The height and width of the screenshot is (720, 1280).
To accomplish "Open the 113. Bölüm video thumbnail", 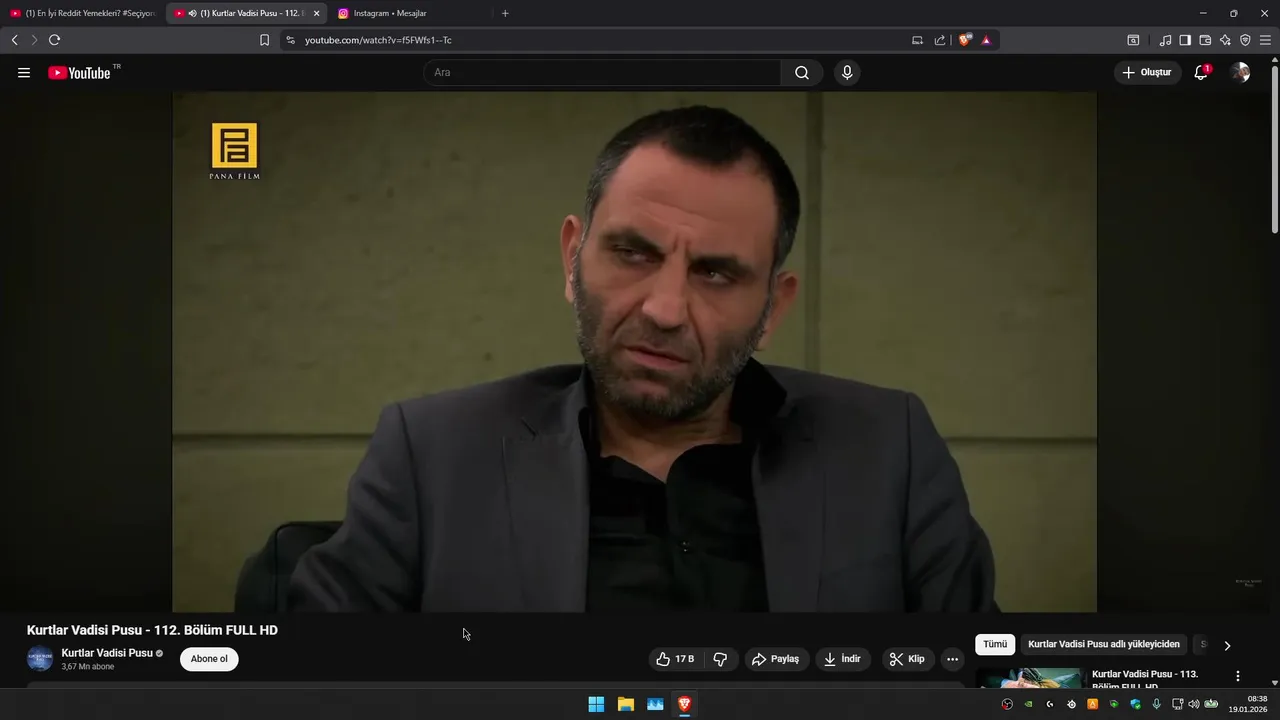I will [x=1030, y=678].
